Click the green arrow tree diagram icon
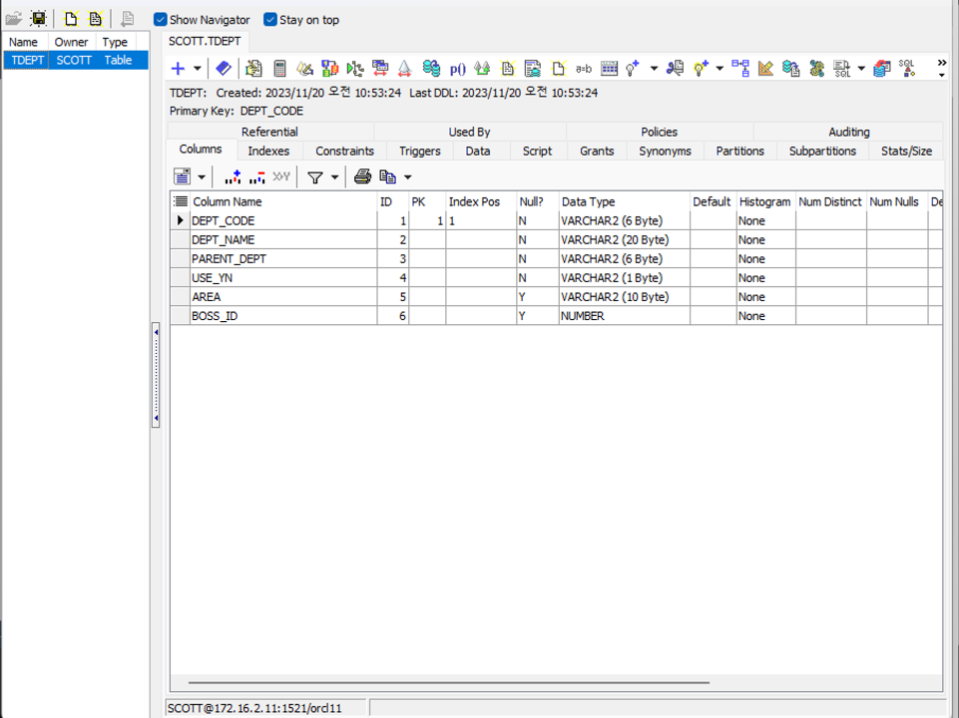 tap(355, 68)
